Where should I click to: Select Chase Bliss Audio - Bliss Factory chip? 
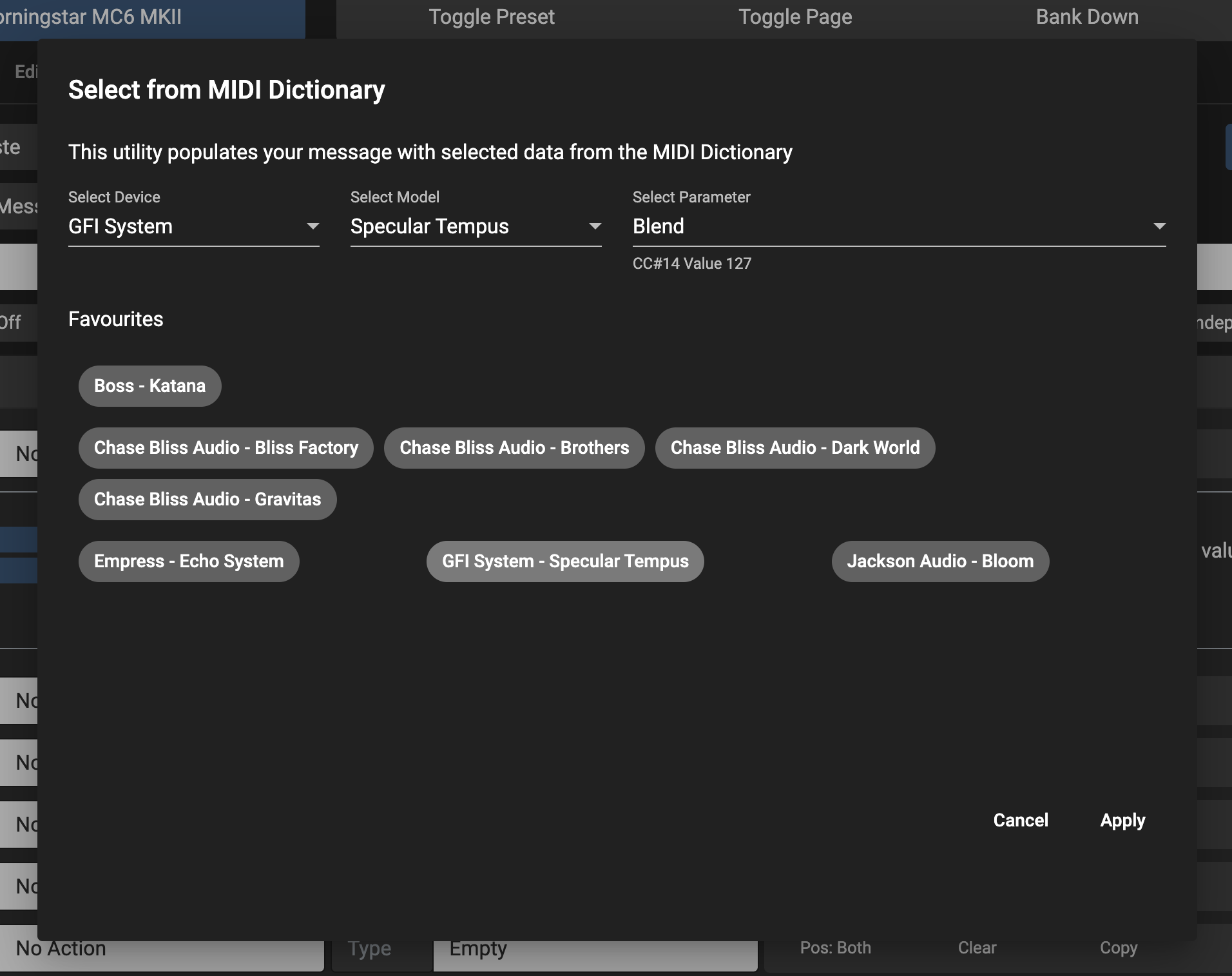(226, 448)
